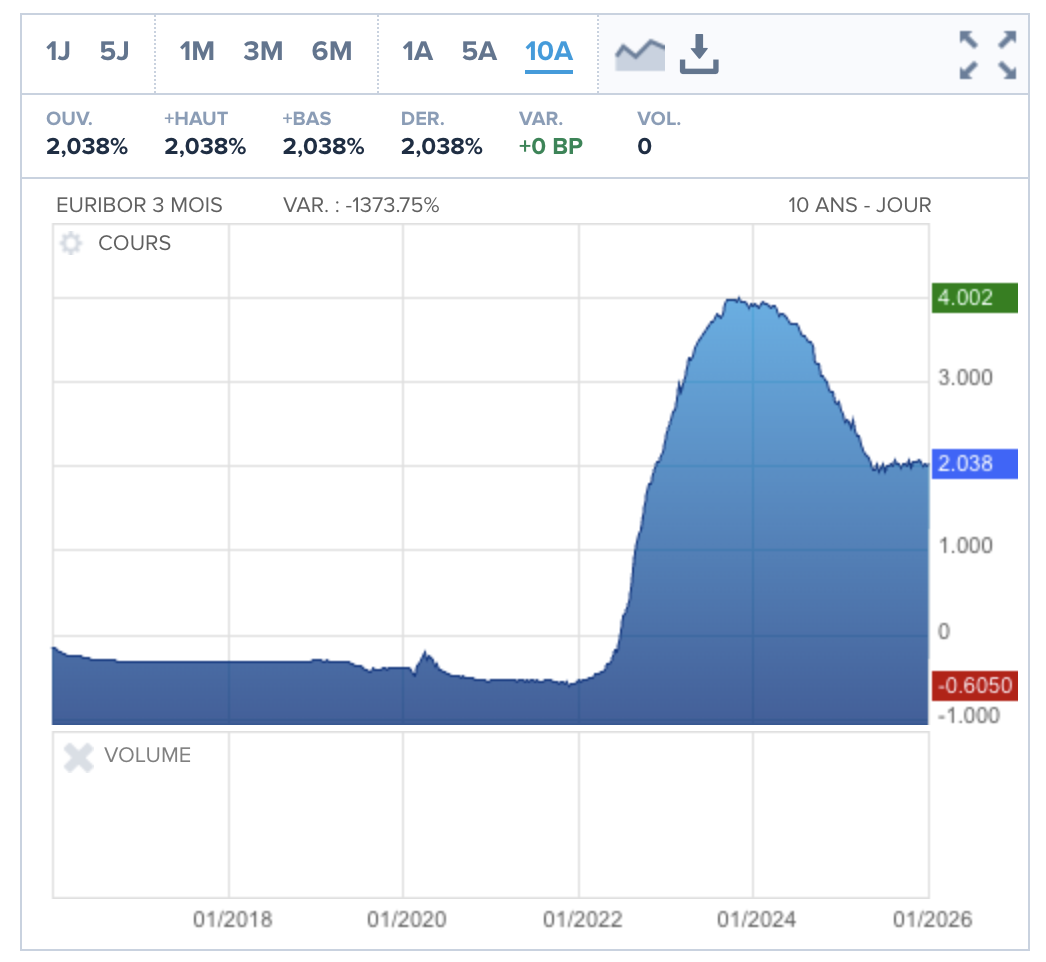Switch to 5J period
This screenshot has height=962, width=1046.
(115, 51)
